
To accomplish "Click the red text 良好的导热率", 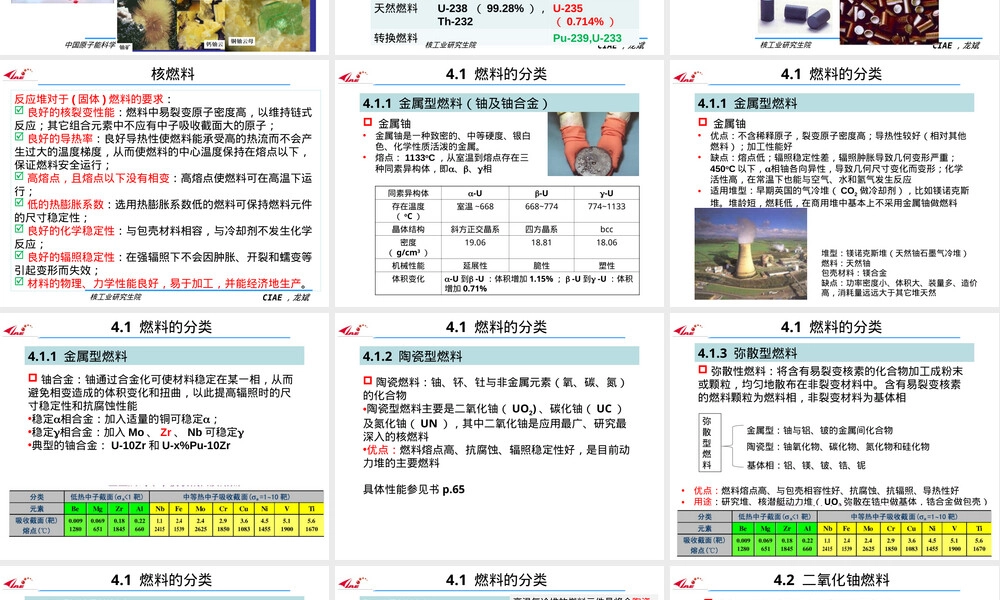I will 60,138.
